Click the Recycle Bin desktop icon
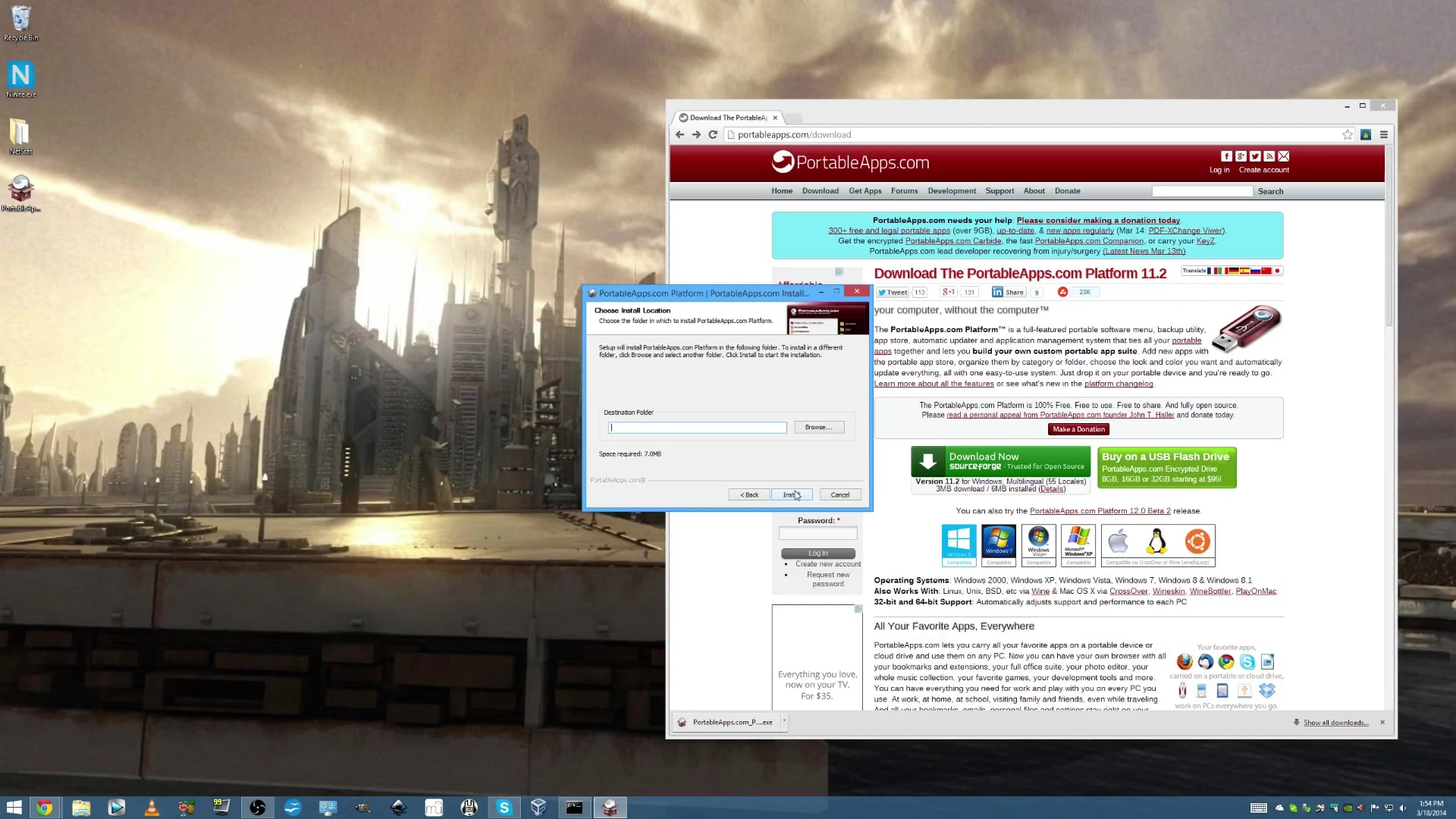Screen dimensions: 1456x819 point(20,18)
